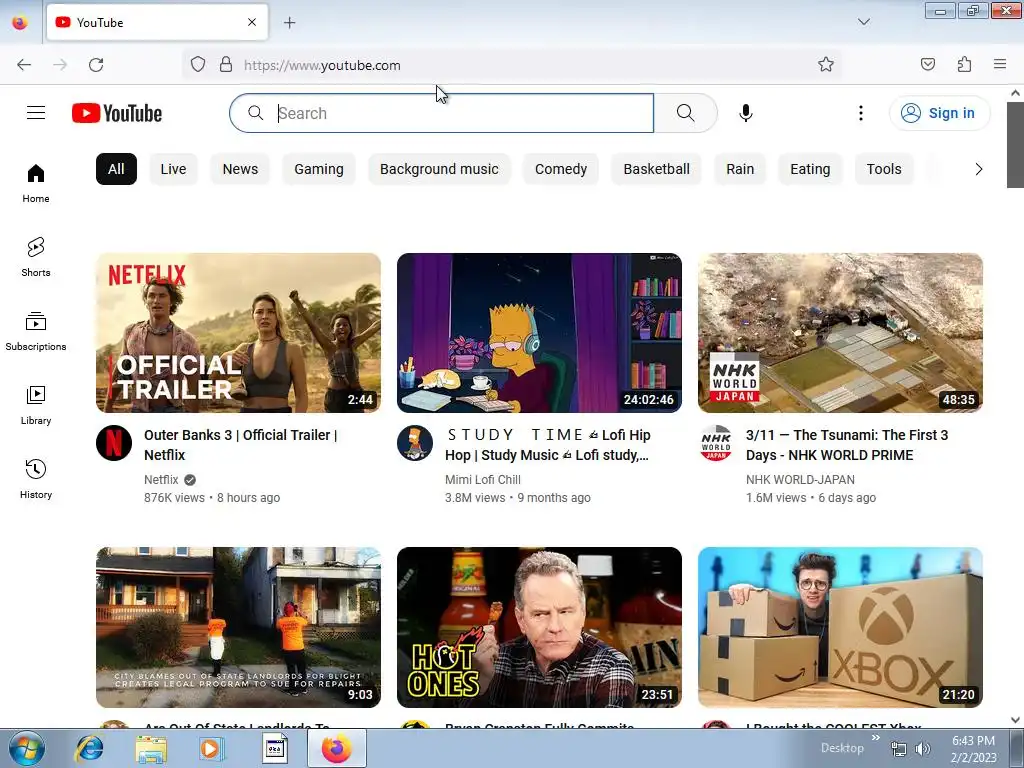Click into the YouTube search field
Screen dimensions: 1024x768
click(x=441, y=113)
